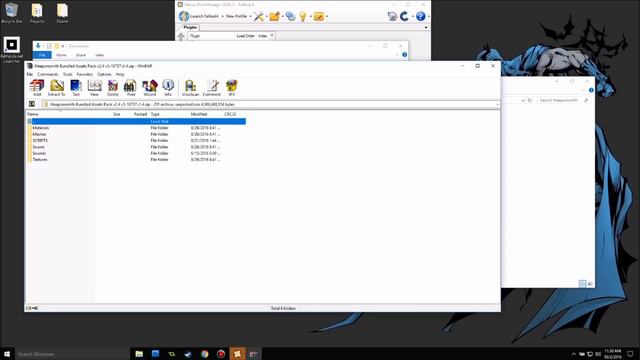Click the Comment toolbar icon in WinRAR
The width and height of the screenshot is (640, 360).
212,87
